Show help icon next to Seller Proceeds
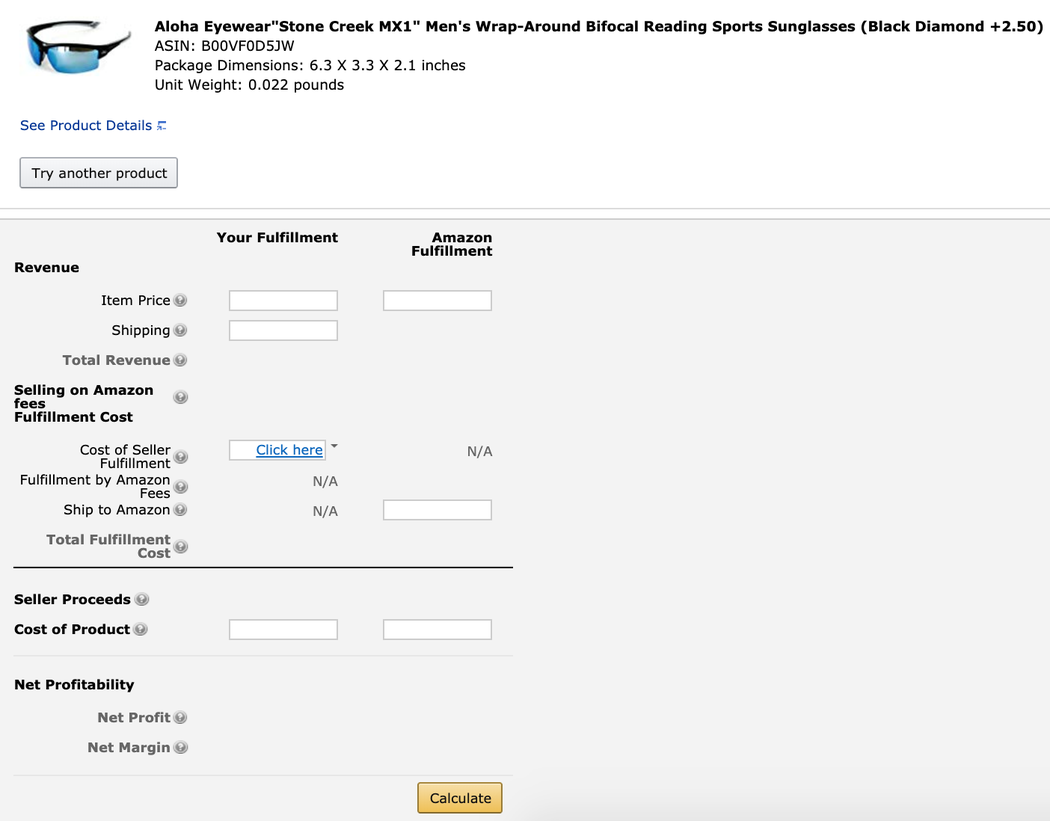 click(x=141, y=599)
